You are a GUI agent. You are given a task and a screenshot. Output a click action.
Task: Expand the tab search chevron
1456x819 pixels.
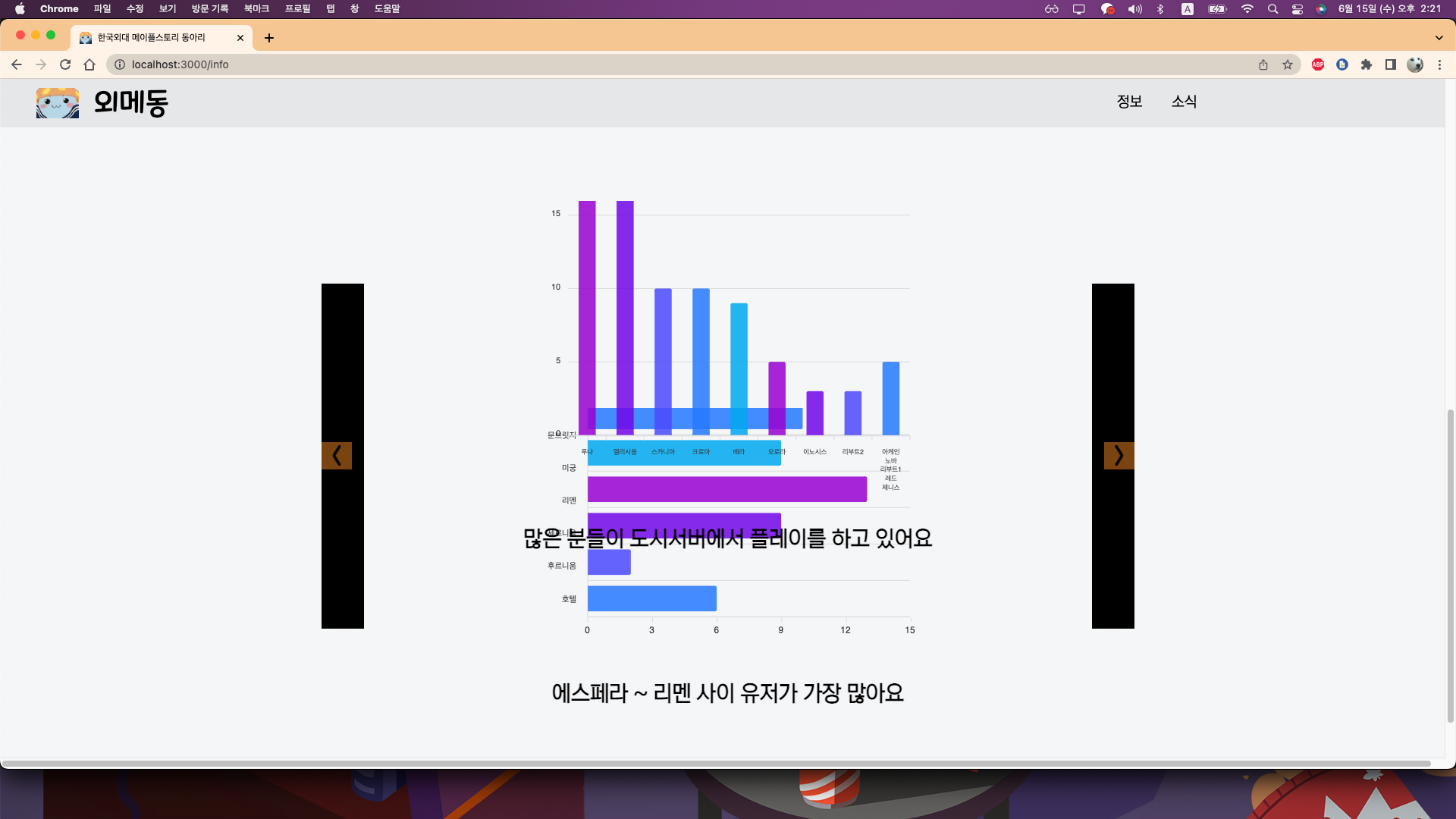[1439, 38]
